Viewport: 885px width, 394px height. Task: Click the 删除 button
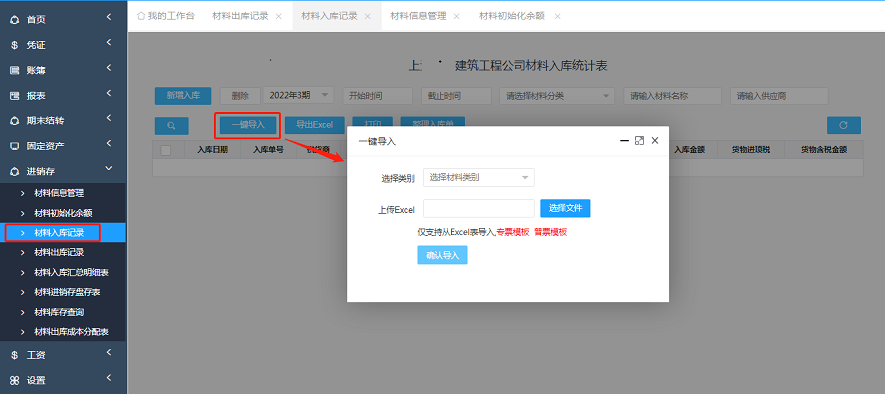(240, 96)
